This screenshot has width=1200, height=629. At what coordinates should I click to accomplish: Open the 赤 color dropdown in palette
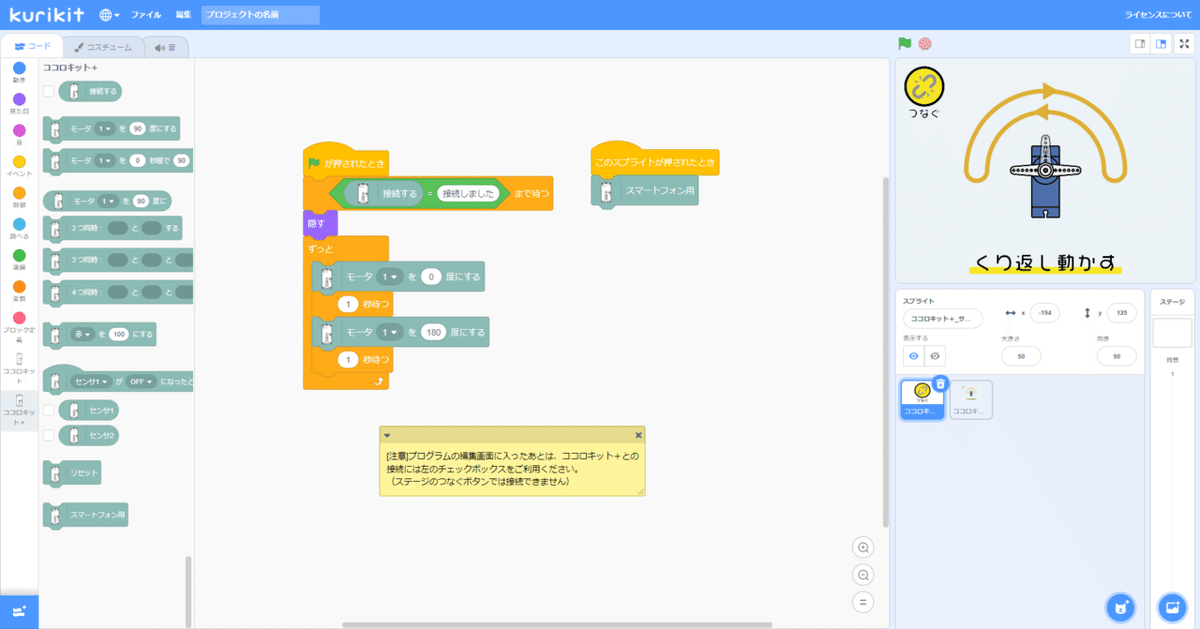coord(82,334)
